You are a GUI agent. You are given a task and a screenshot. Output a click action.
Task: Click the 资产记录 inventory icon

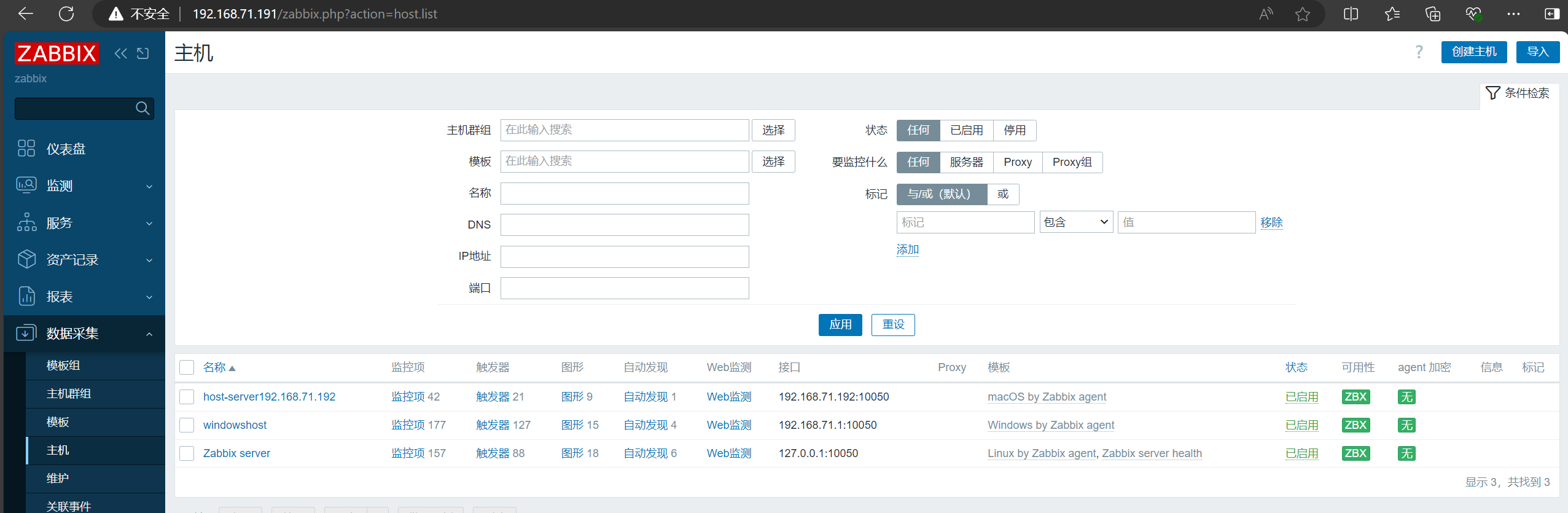[x=26, y=259]
